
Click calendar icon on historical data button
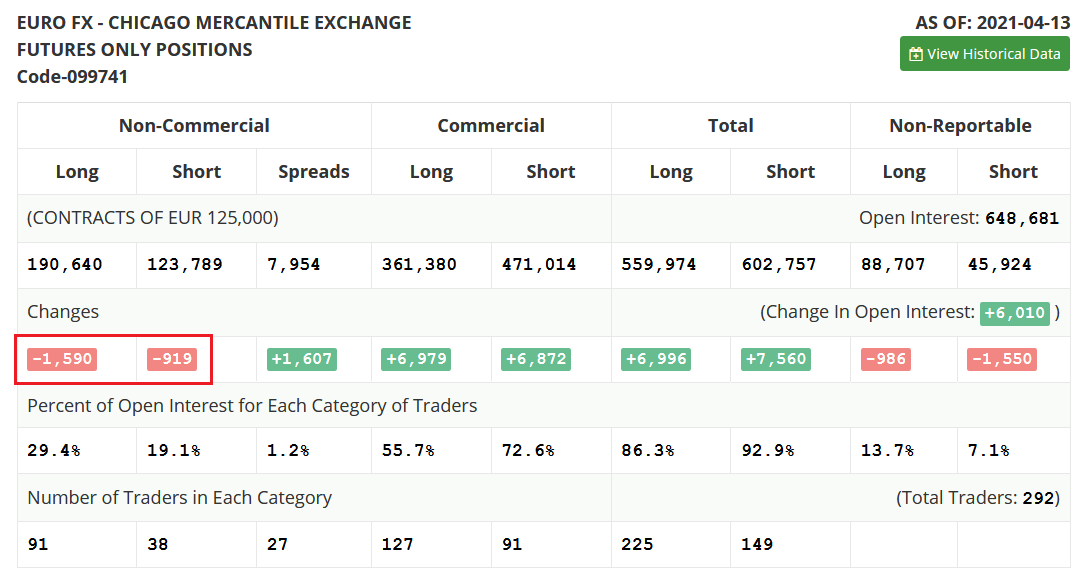(x=916, y=54)
